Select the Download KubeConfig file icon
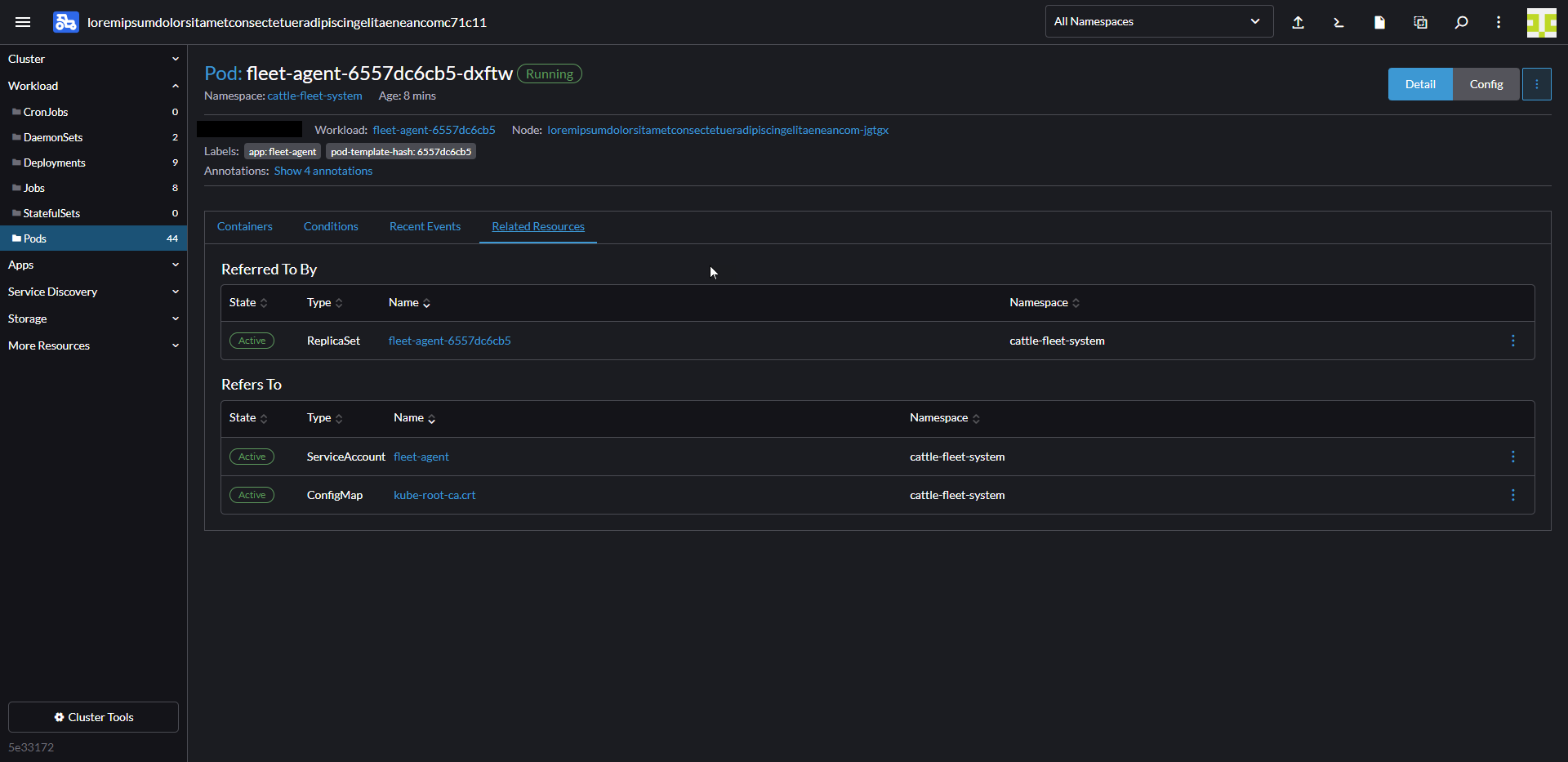 point(1379,22)
